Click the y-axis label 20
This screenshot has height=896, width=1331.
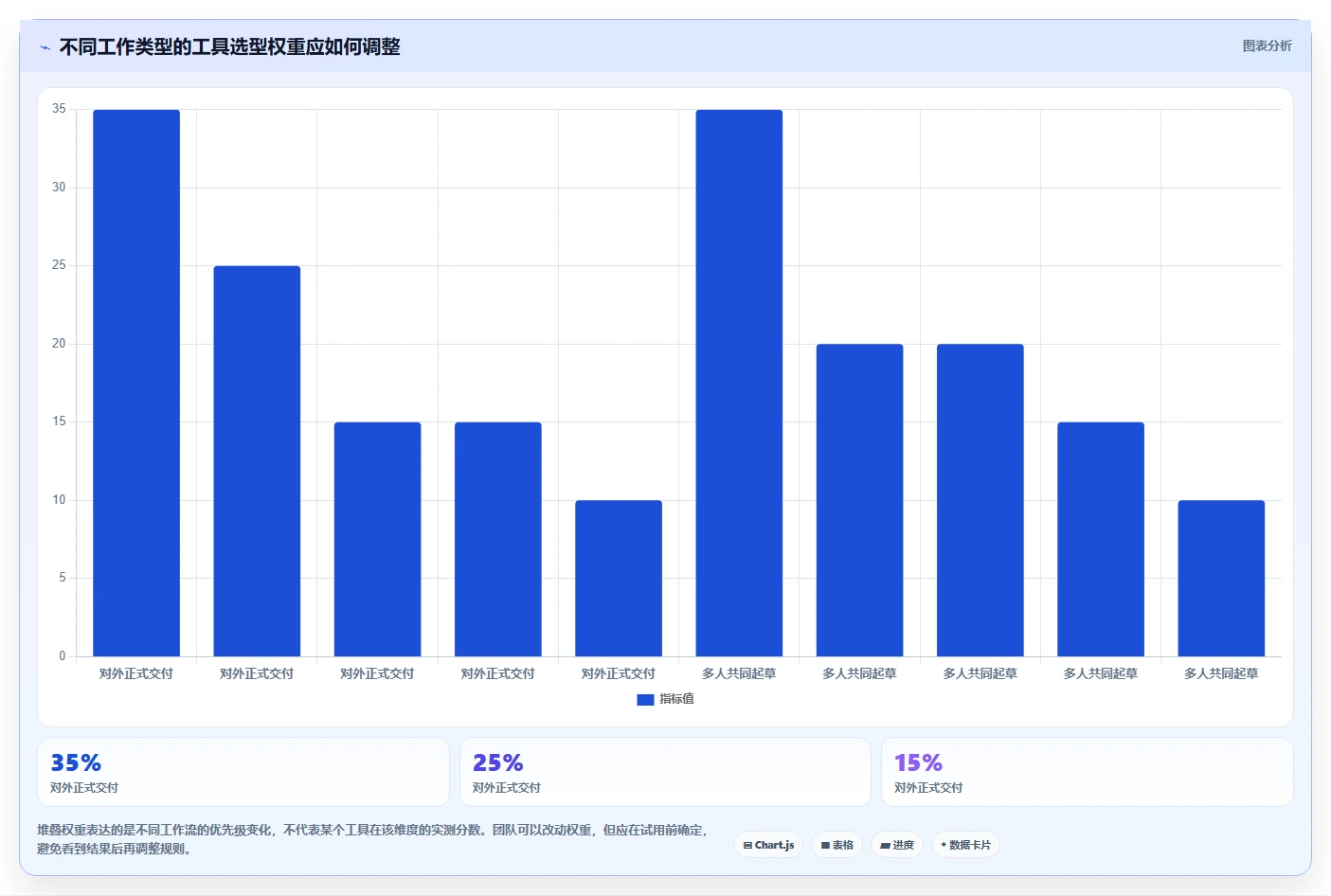point(59,344)
